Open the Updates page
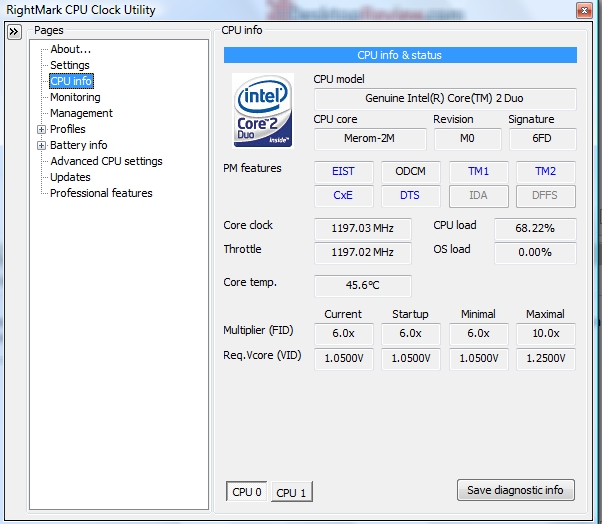Screen dimensions: 602x524 coord(70,177)
